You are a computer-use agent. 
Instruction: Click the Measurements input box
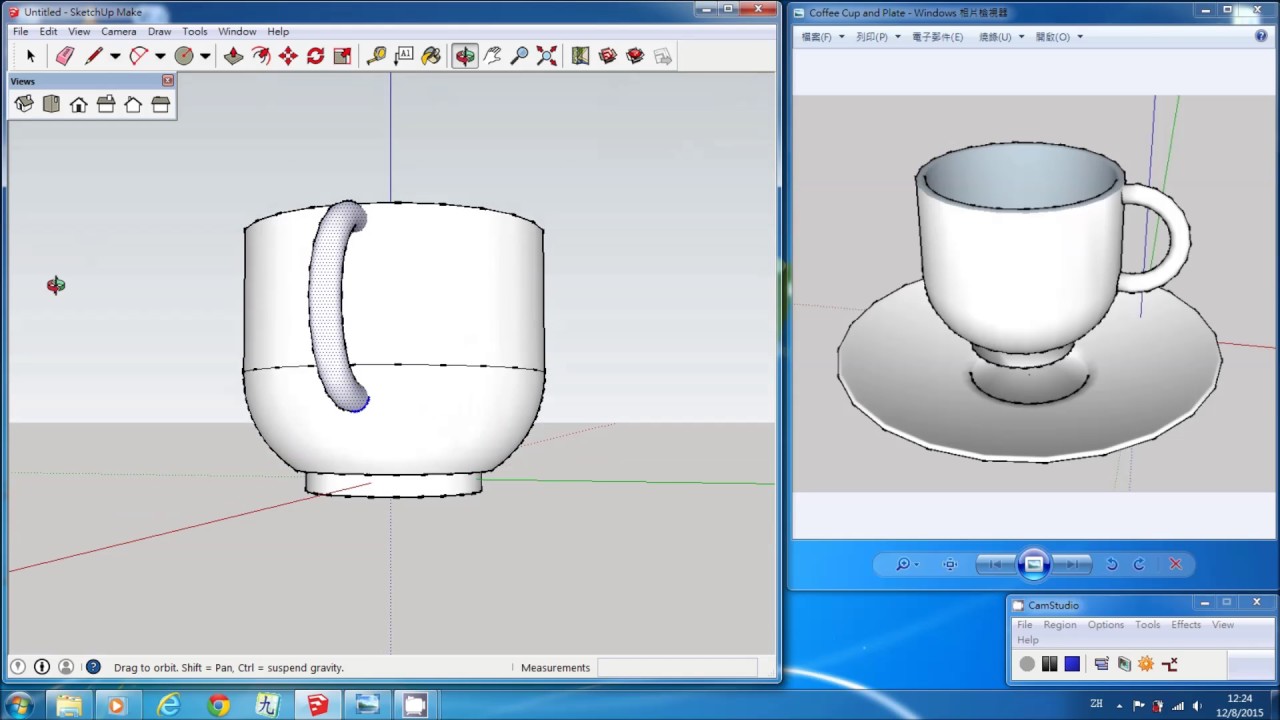[676, 668]
